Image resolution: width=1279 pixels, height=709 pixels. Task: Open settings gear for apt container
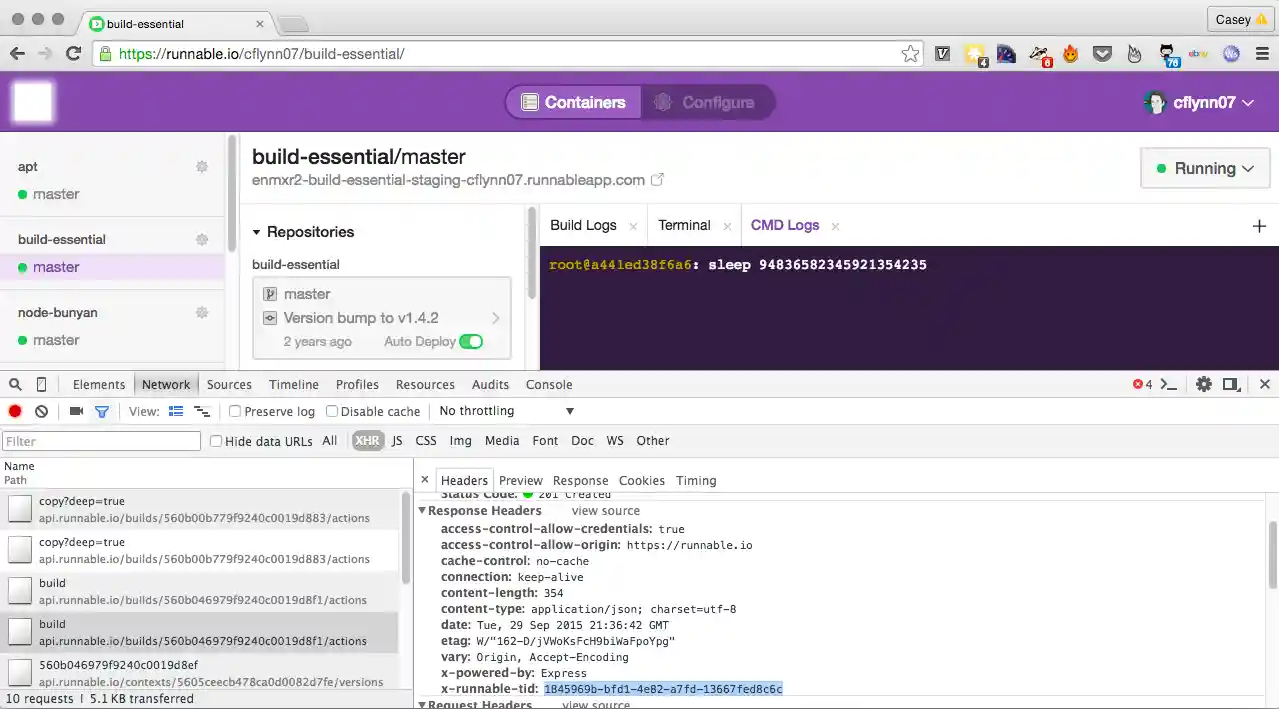point(202,167)
